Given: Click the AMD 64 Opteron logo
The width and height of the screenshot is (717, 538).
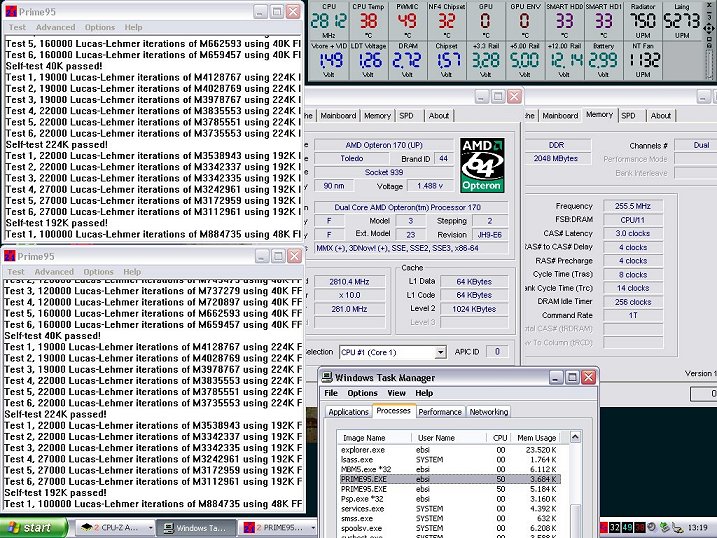Looking at the screenshot, I should click(482, 165).
